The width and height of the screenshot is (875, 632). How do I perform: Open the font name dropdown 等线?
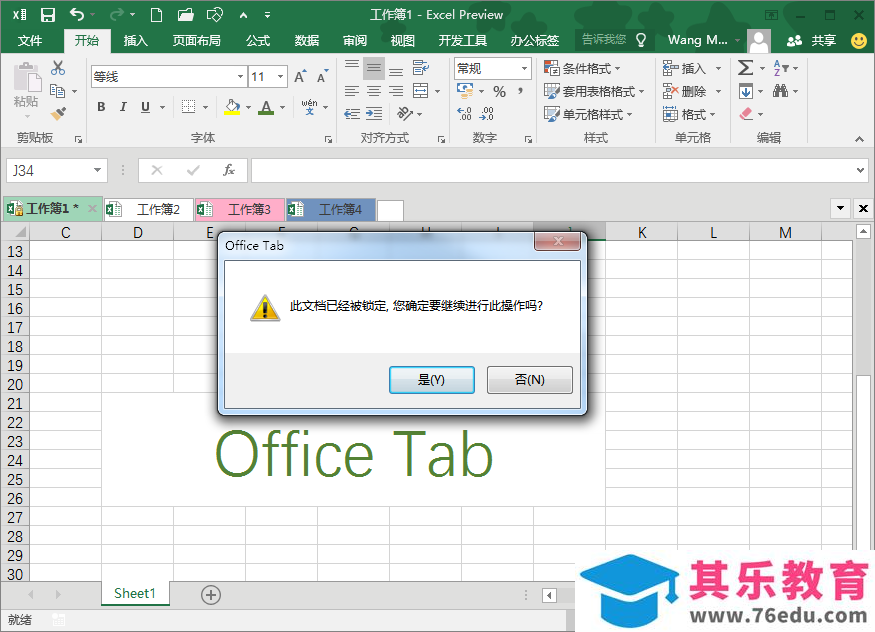pyautogui.click(x=240, y=76)
